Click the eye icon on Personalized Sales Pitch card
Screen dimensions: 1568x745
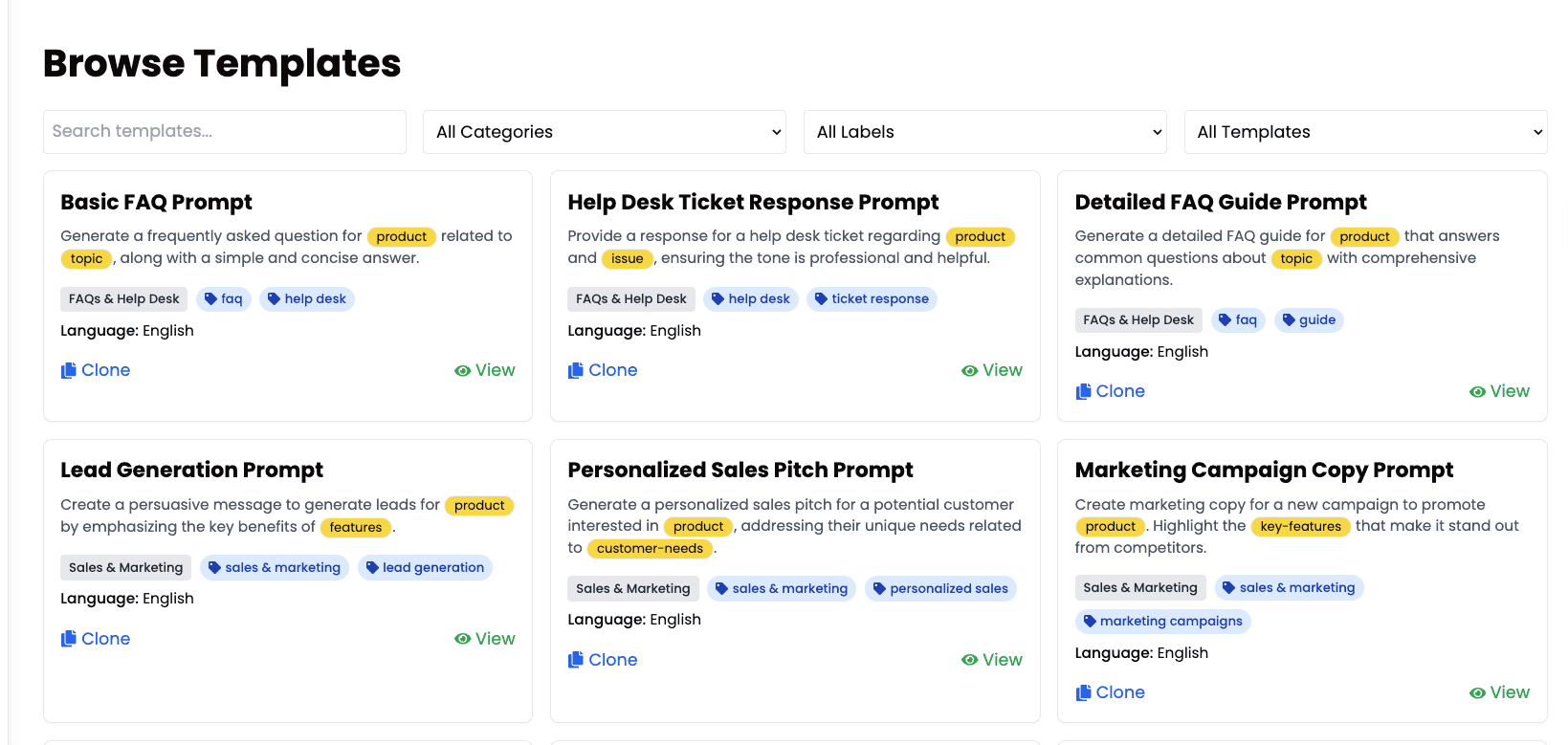[x=970, y=660]
